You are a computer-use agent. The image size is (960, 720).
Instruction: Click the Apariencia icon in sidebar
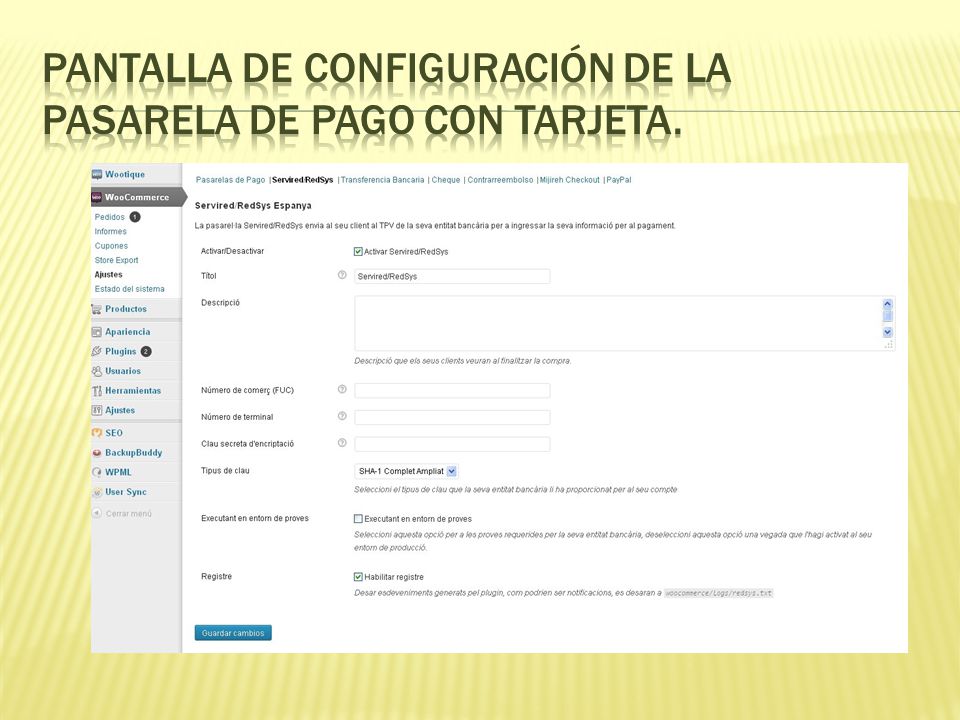point(97,332)
